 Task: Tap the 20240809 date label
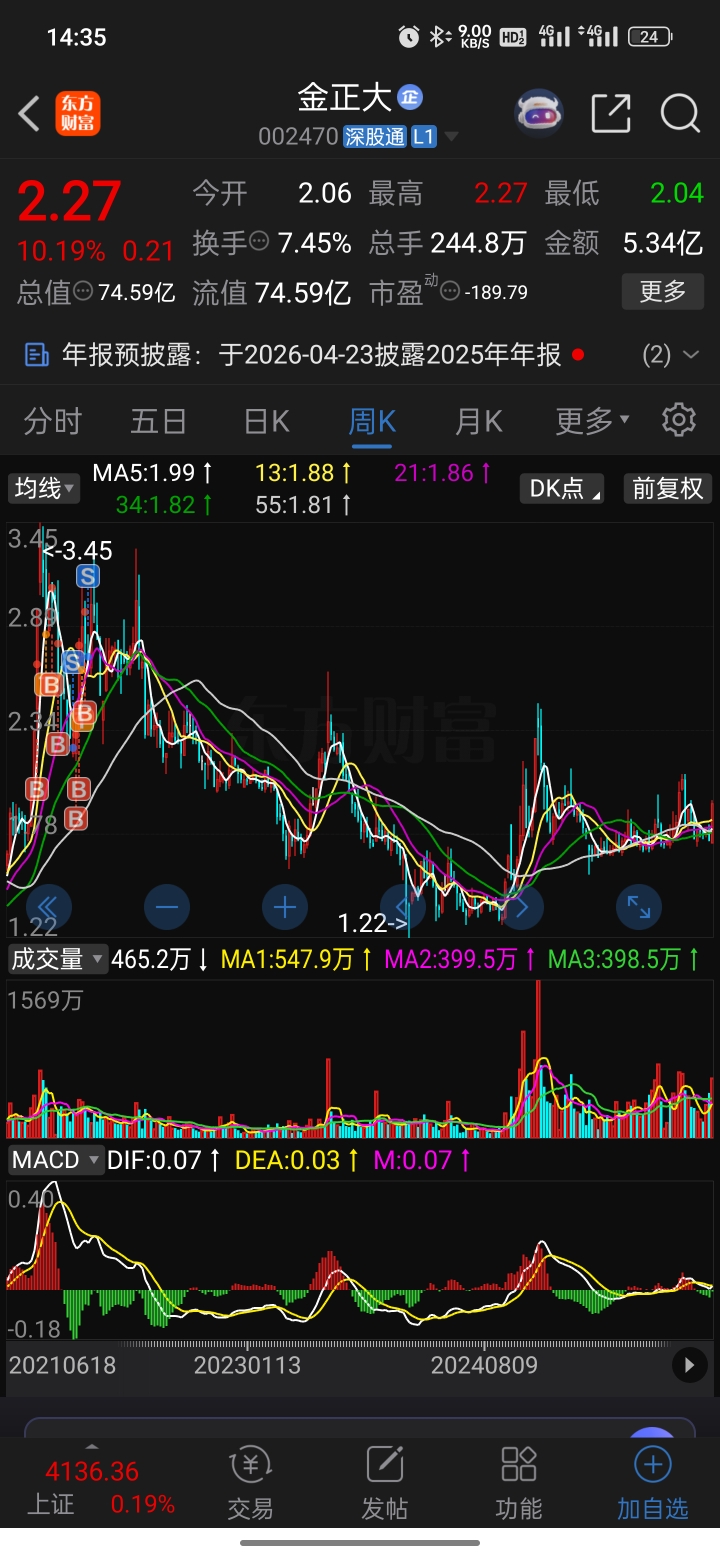pos(484,1365)
